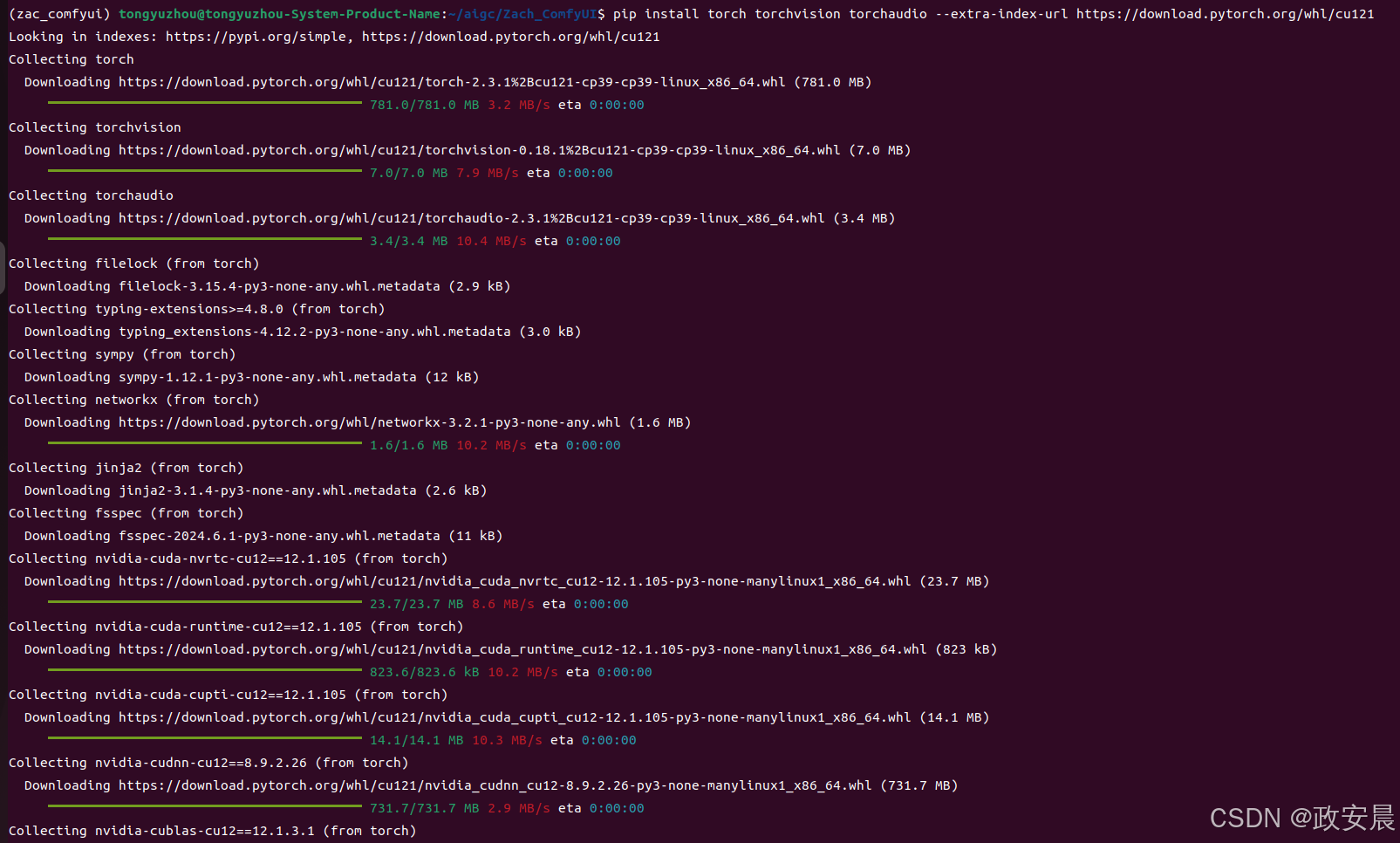Click the '3.2 MB/s' torch download speed
The image size is (1400, 843).
pyautogui.click(x=519, y=105)
